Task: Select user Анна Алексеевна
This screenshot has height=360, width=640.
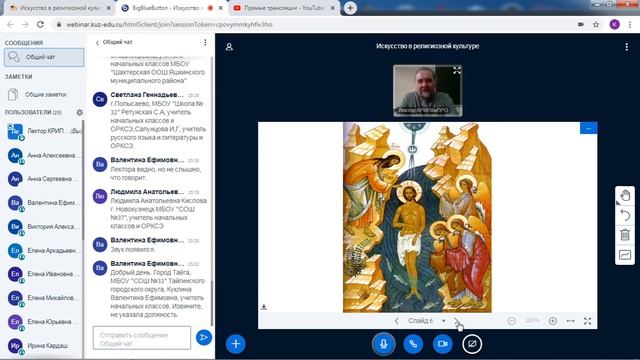Action: [43, 156]
